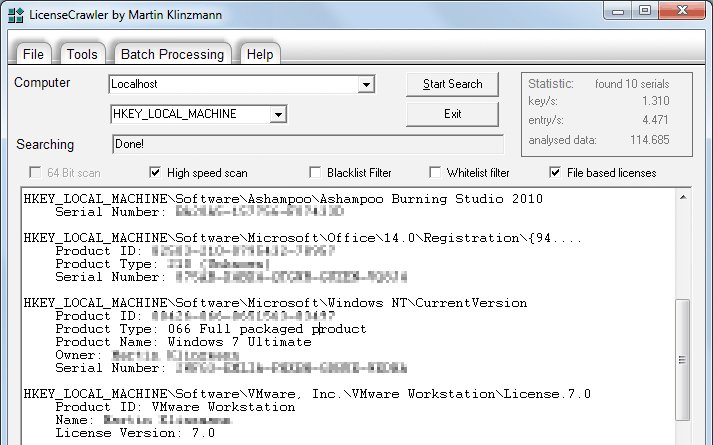Uncheck the High speed scan checkbox
This screenshot has height=445, width=713.
(x=155, y=172)
